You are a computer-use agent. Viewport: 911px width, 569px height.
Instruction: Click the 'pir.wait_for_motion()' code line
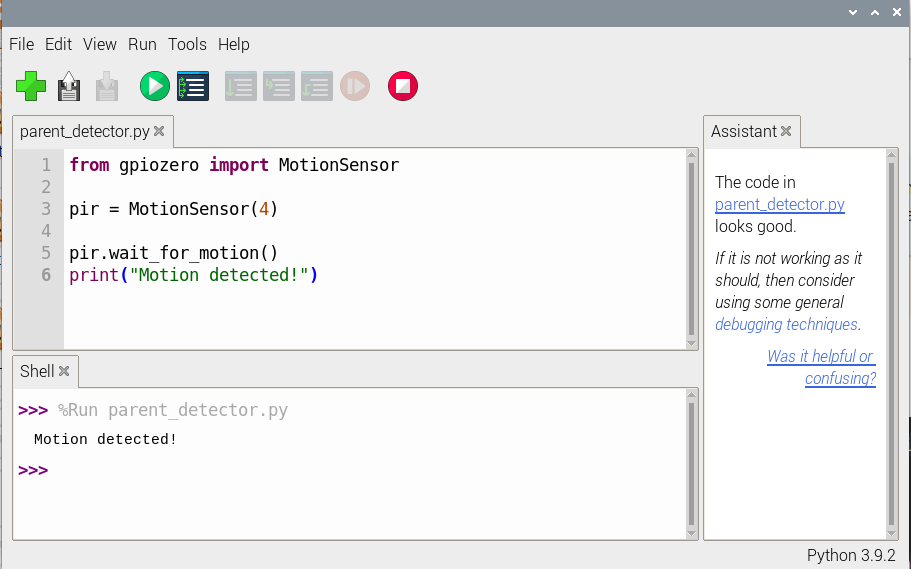[x=174, y=253]
